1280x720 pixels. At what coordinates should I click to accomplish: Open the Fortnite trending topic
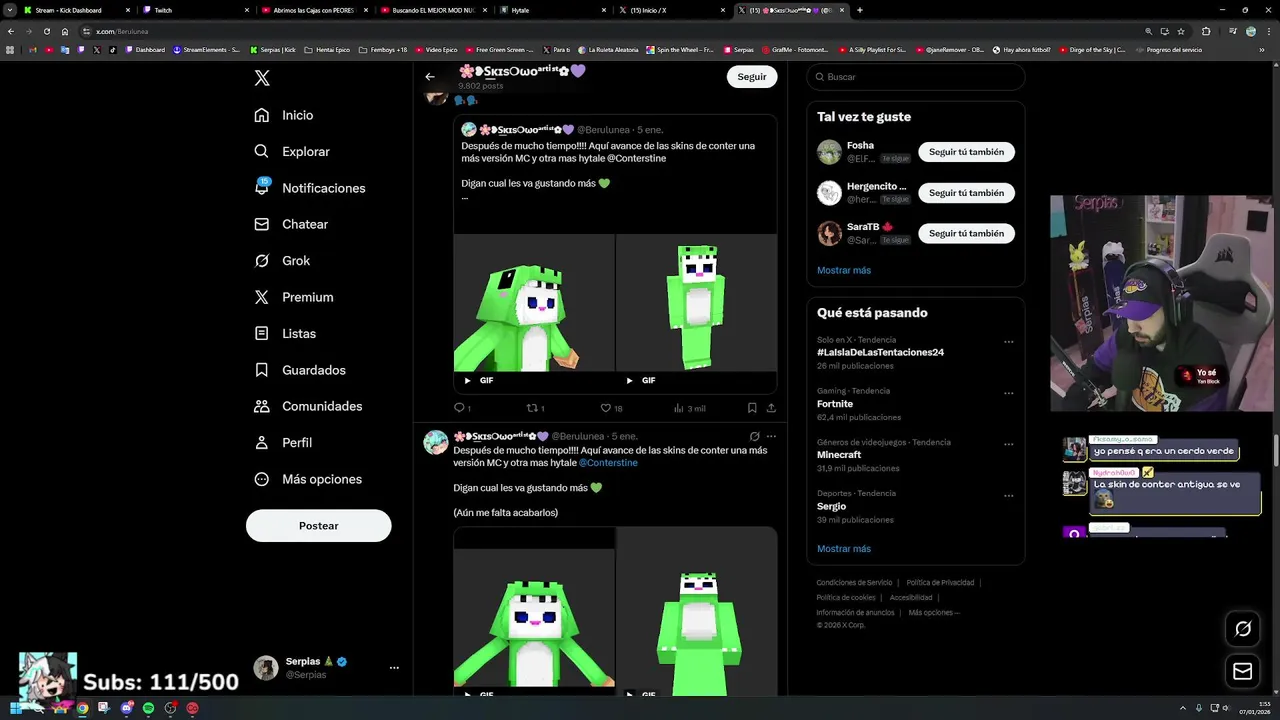pyautogui.click(x=835, y=404)
